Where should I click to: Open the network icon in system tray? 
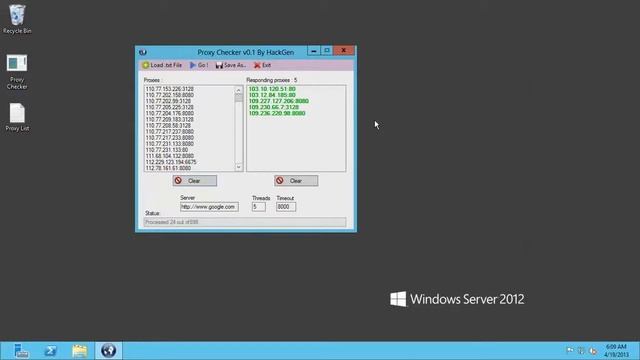click(x=581, y=351)
